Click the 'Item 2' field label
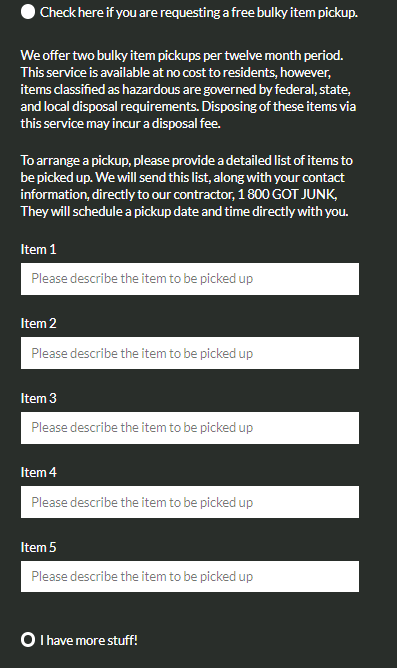The height and width of the screenshot is (668, 397). coord(38,323)
